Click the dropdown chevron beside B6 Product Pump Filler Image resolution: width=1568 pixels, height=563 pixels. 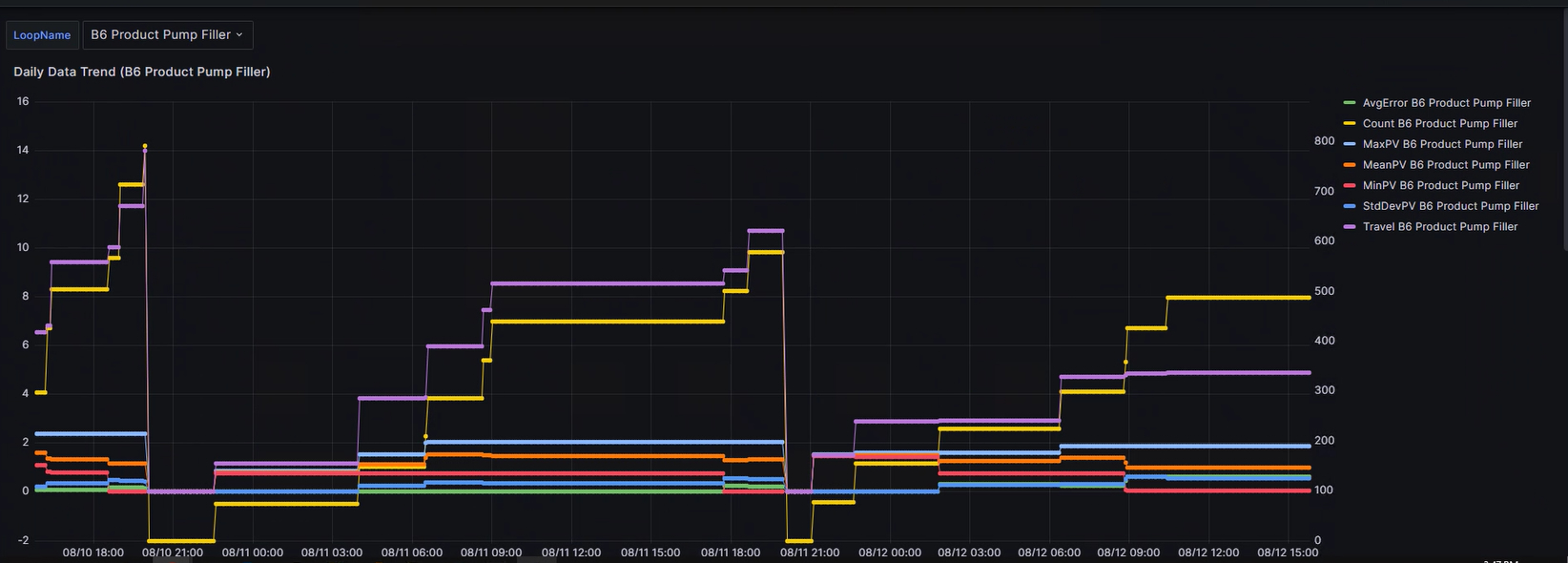pyautogui.click(x=239, y=35)
